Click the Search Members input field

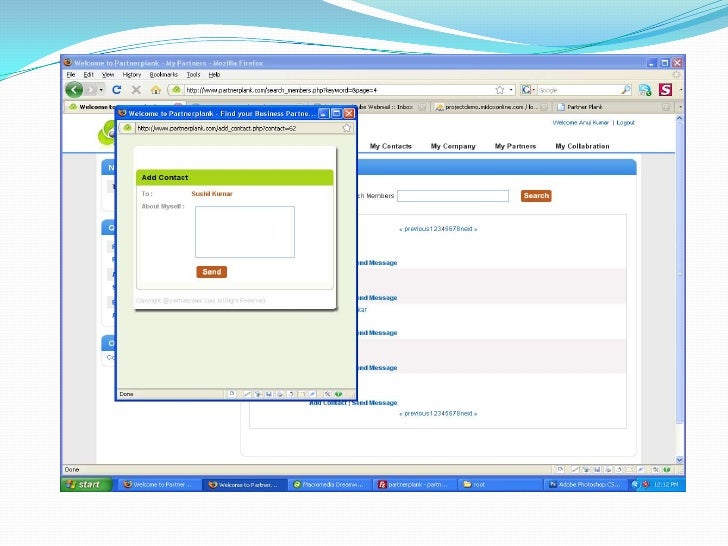[x=453, y=196]
